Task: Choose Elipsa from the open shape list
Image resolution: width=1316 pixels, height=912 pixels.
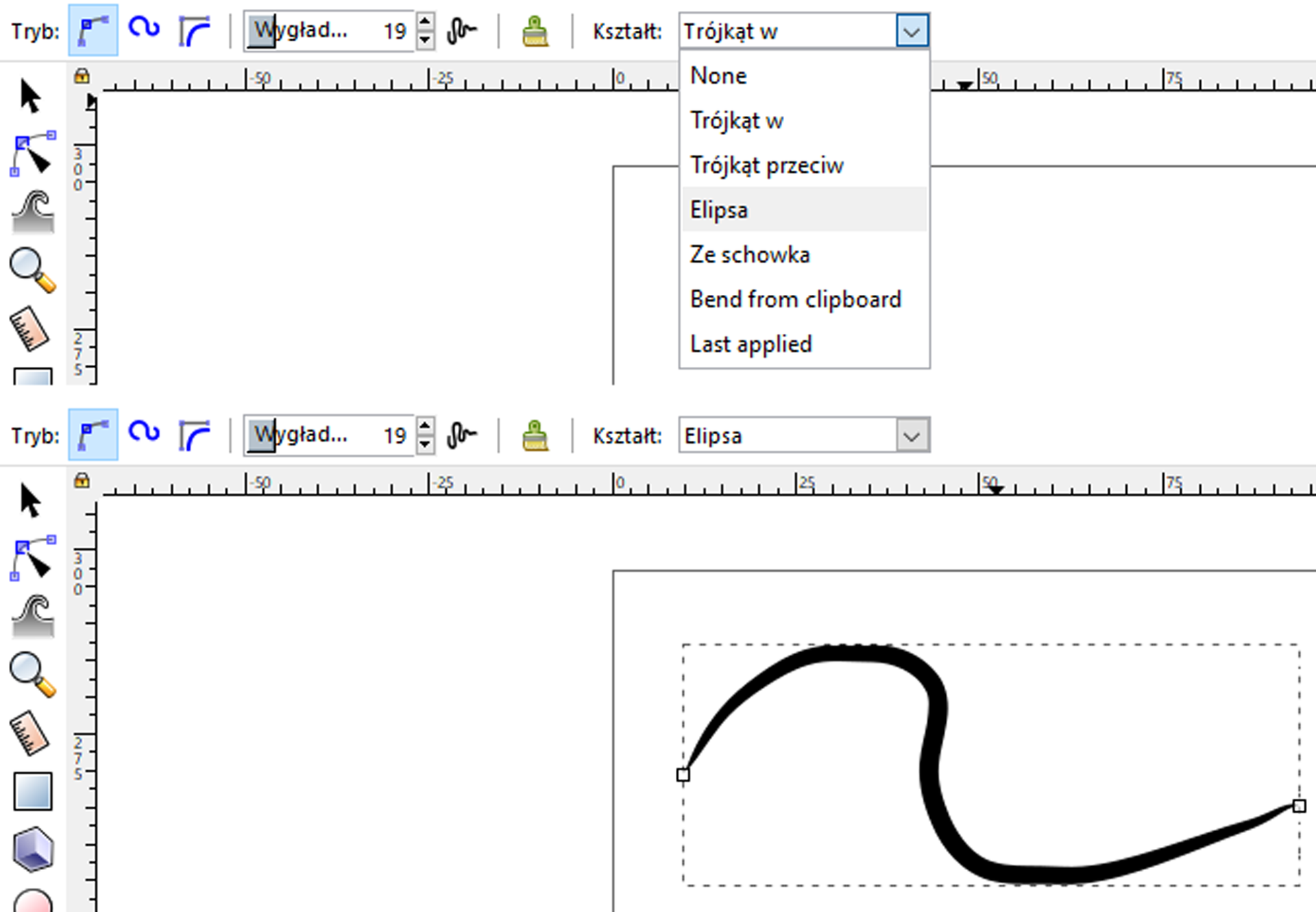Action: [x=720, y=210]
